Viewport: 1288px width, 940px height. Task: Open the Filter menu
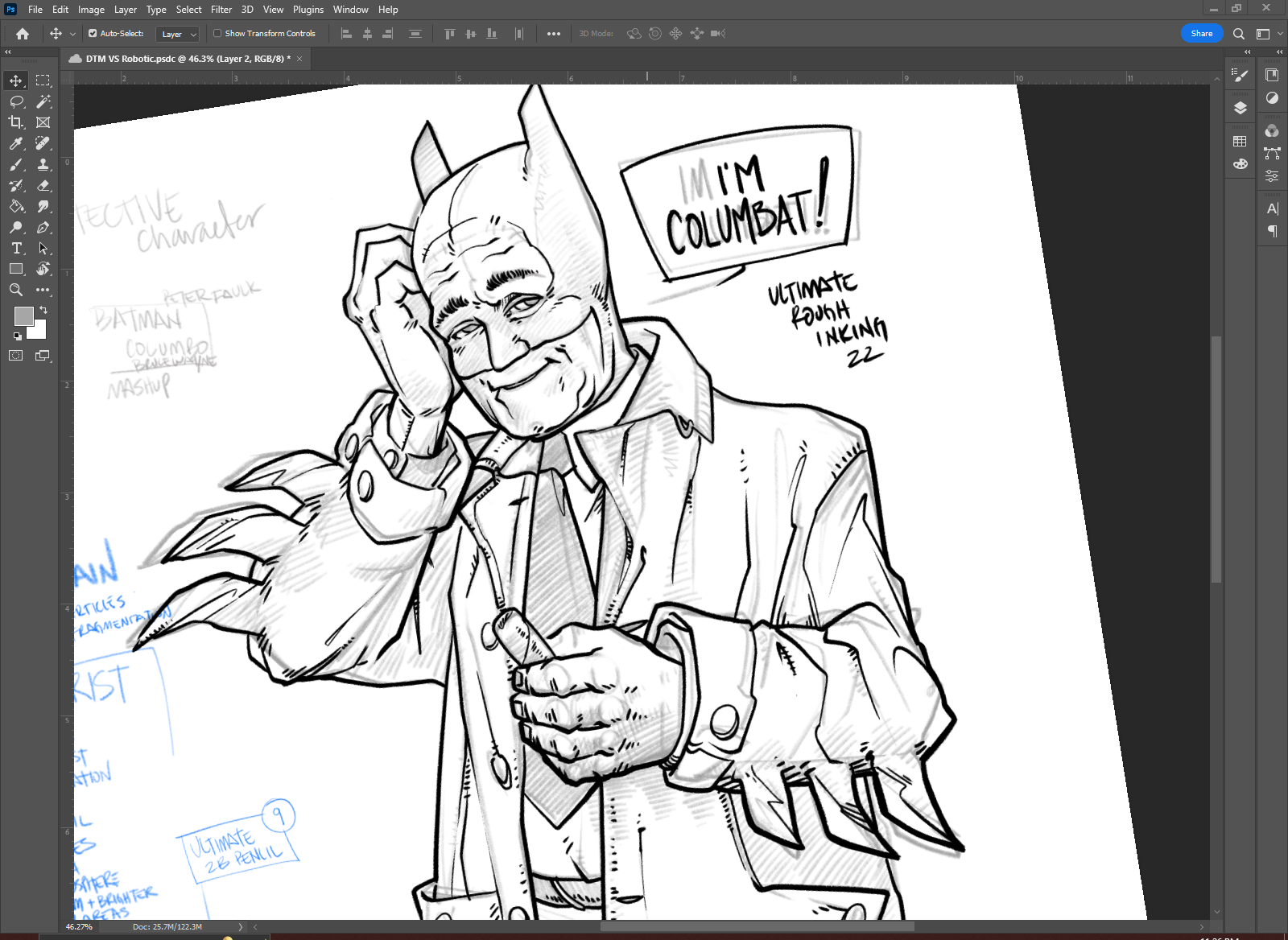[x=221, y=10]
